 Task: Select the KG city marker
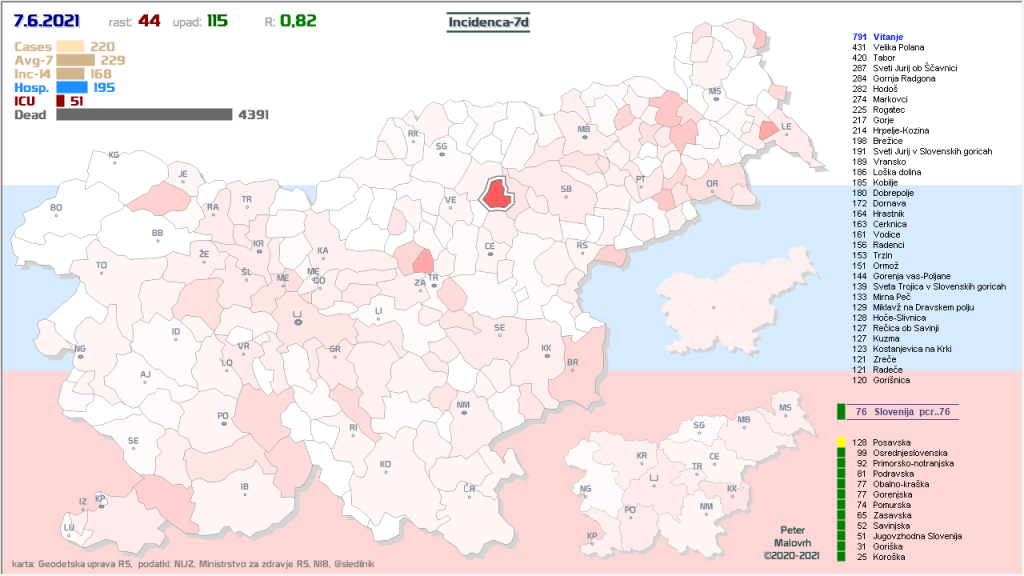point(113,157)
